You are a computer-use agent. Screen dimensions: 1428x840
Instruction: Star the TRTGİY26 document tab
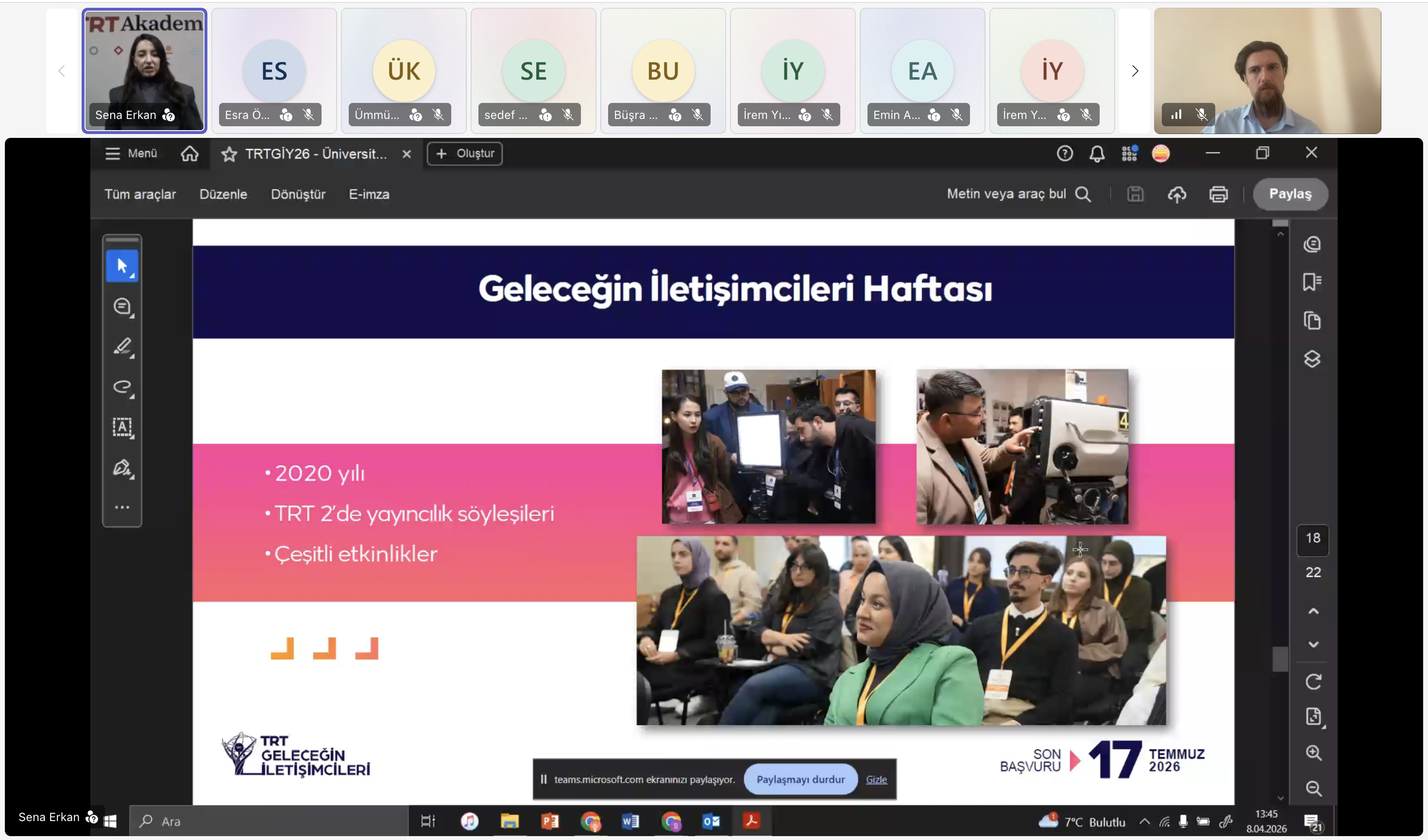(x=229, y=154)
